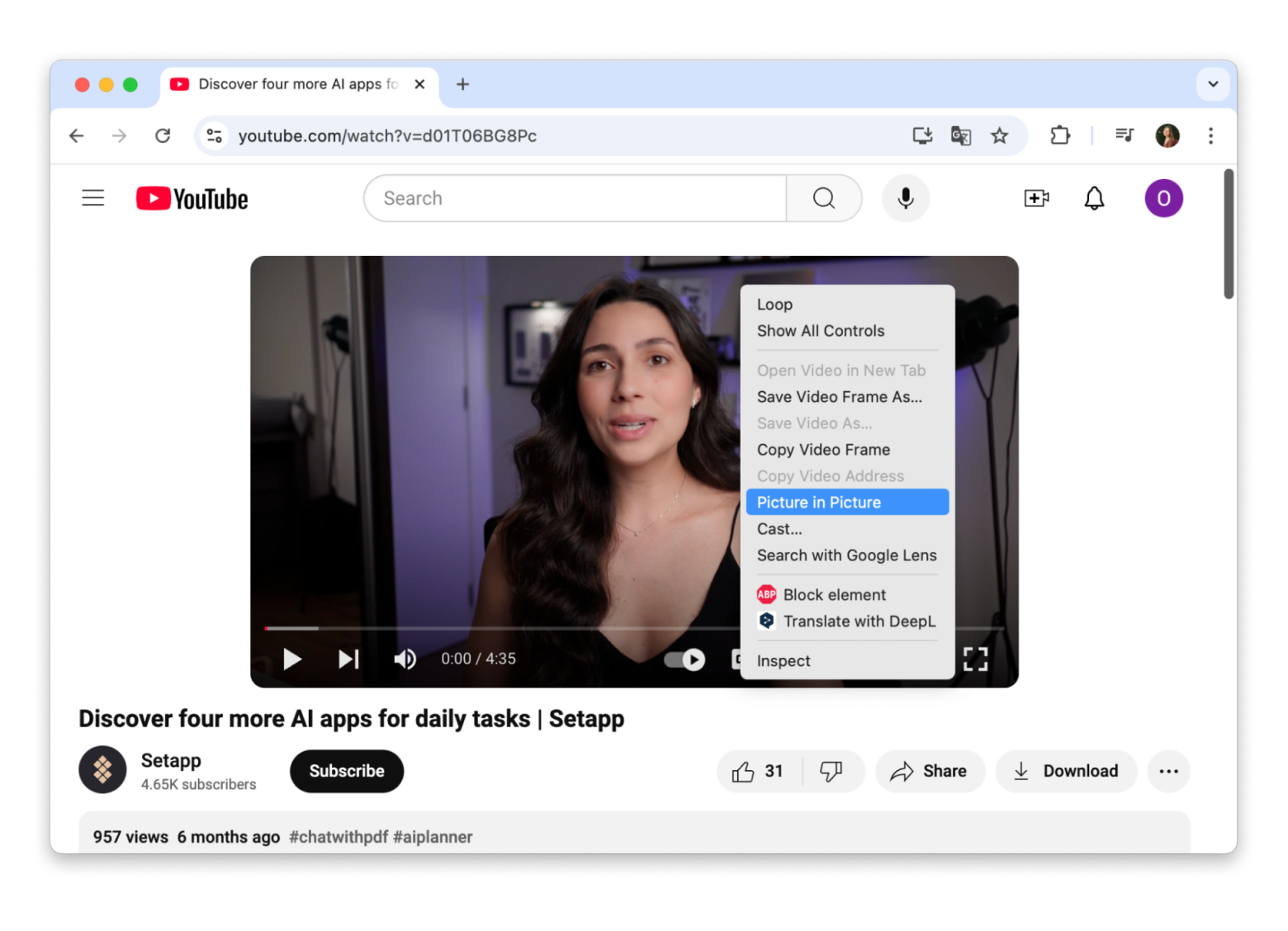Open more actions three-dot button
The image size is (1288, 931).
[x=1168, y=771]
